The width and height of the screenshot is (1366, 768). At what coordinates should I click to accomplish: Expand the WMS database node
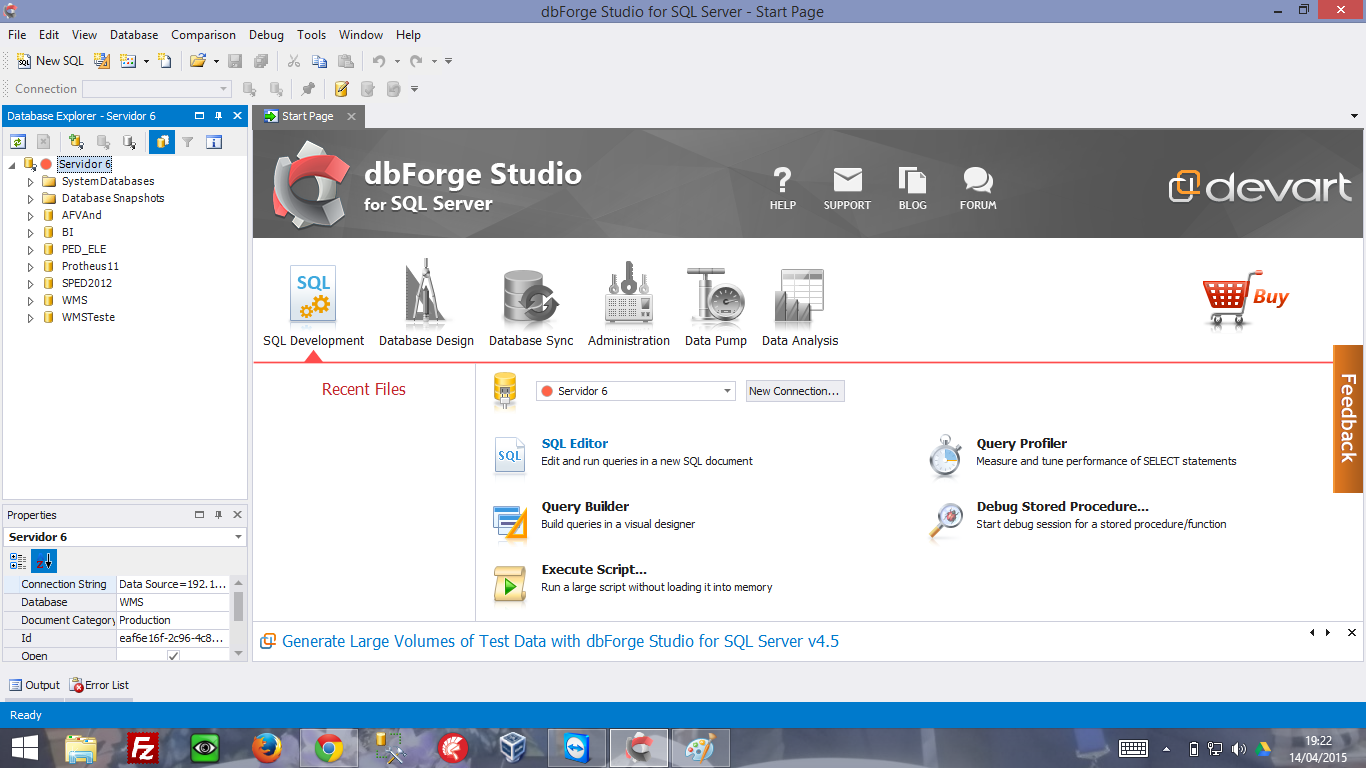(30, 300)
